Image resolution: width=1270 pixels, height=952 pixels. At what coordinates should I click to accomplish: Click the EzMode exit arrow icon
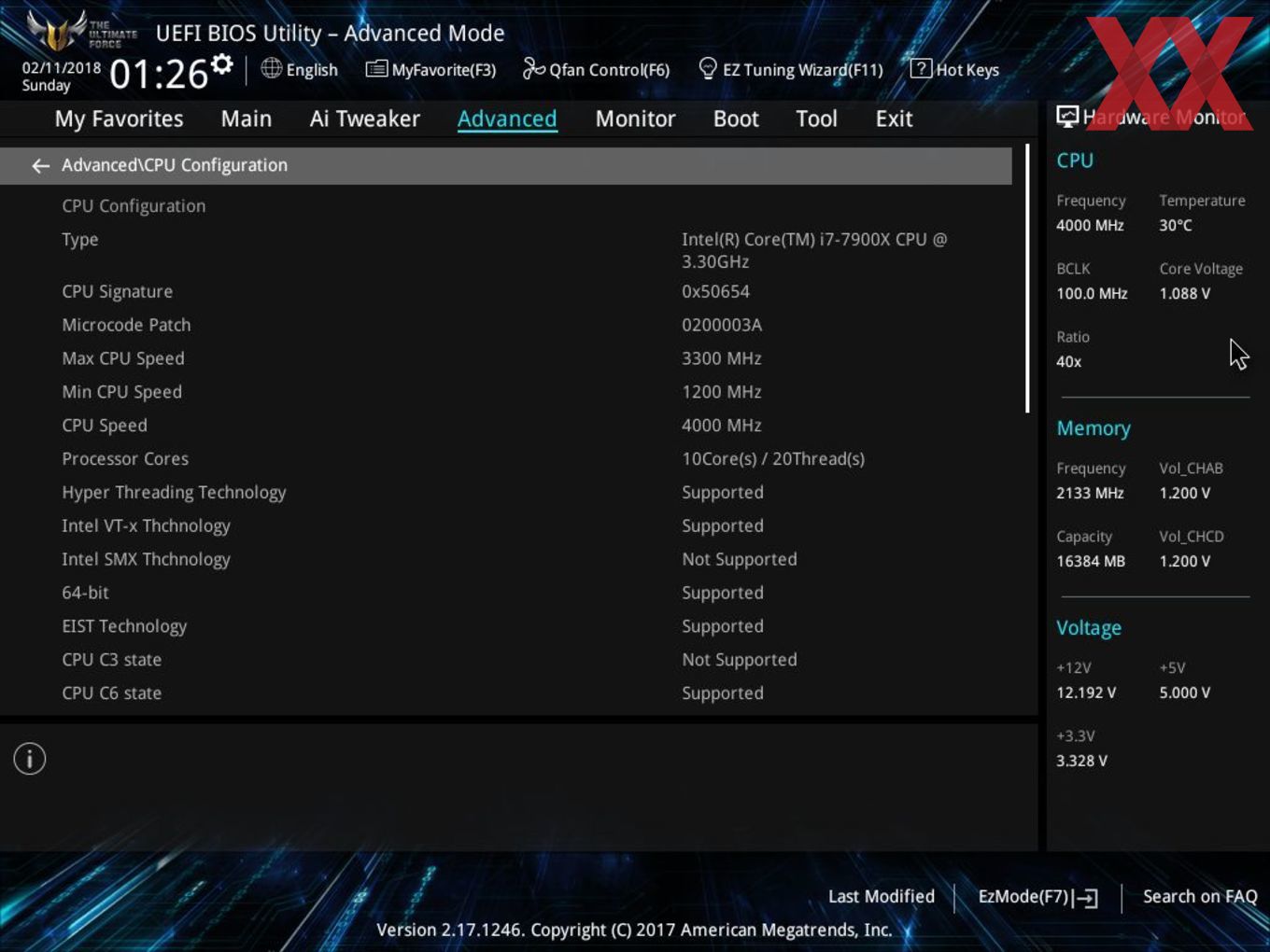coord(1085,898)
